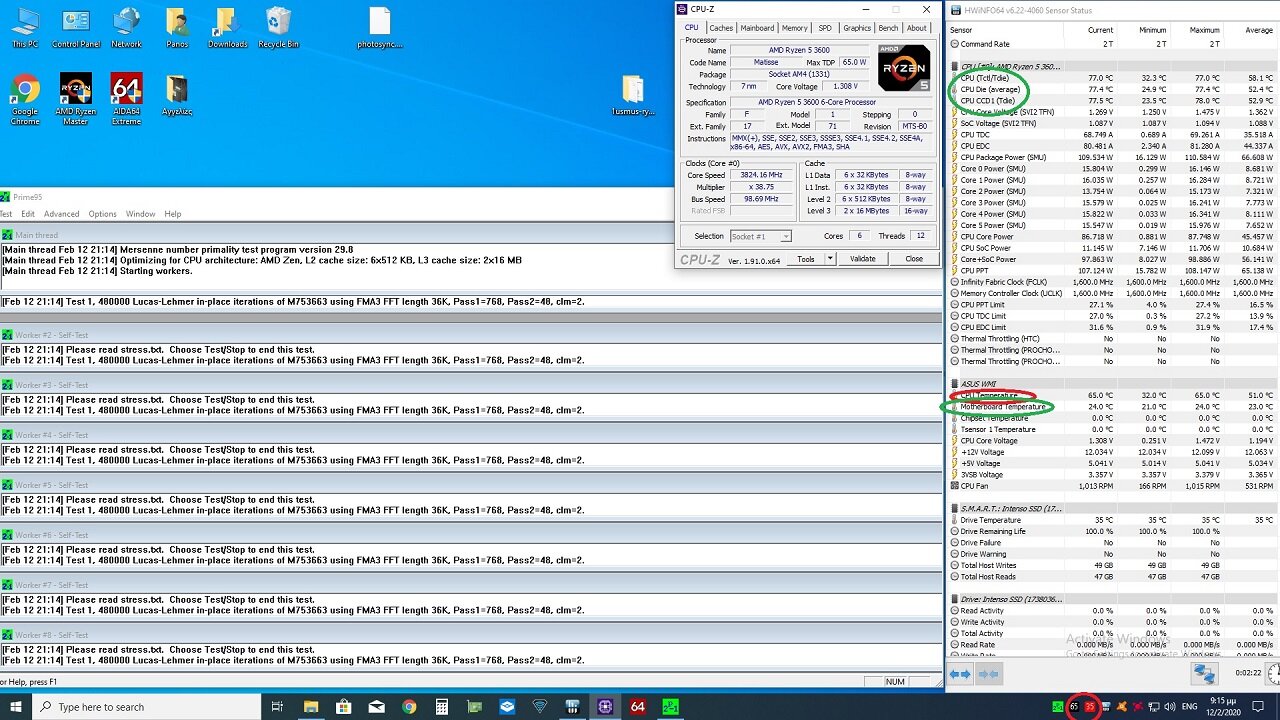Switch to Caches tab in CPU-Z
The image size is (1280, 720).
coord(721,28)
